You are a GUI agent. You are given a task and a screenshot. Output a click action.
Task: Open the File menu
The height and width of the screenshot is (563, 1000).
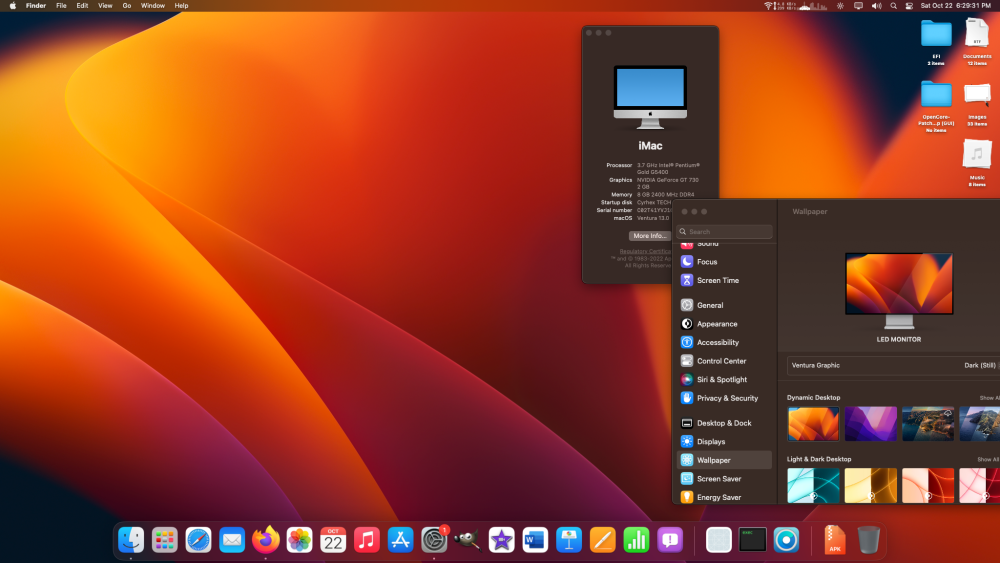point(61,6)
